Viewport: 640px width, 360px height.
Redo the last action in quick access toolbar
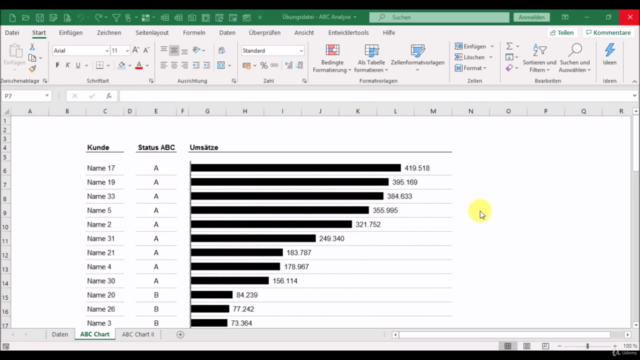coord(98,18)
